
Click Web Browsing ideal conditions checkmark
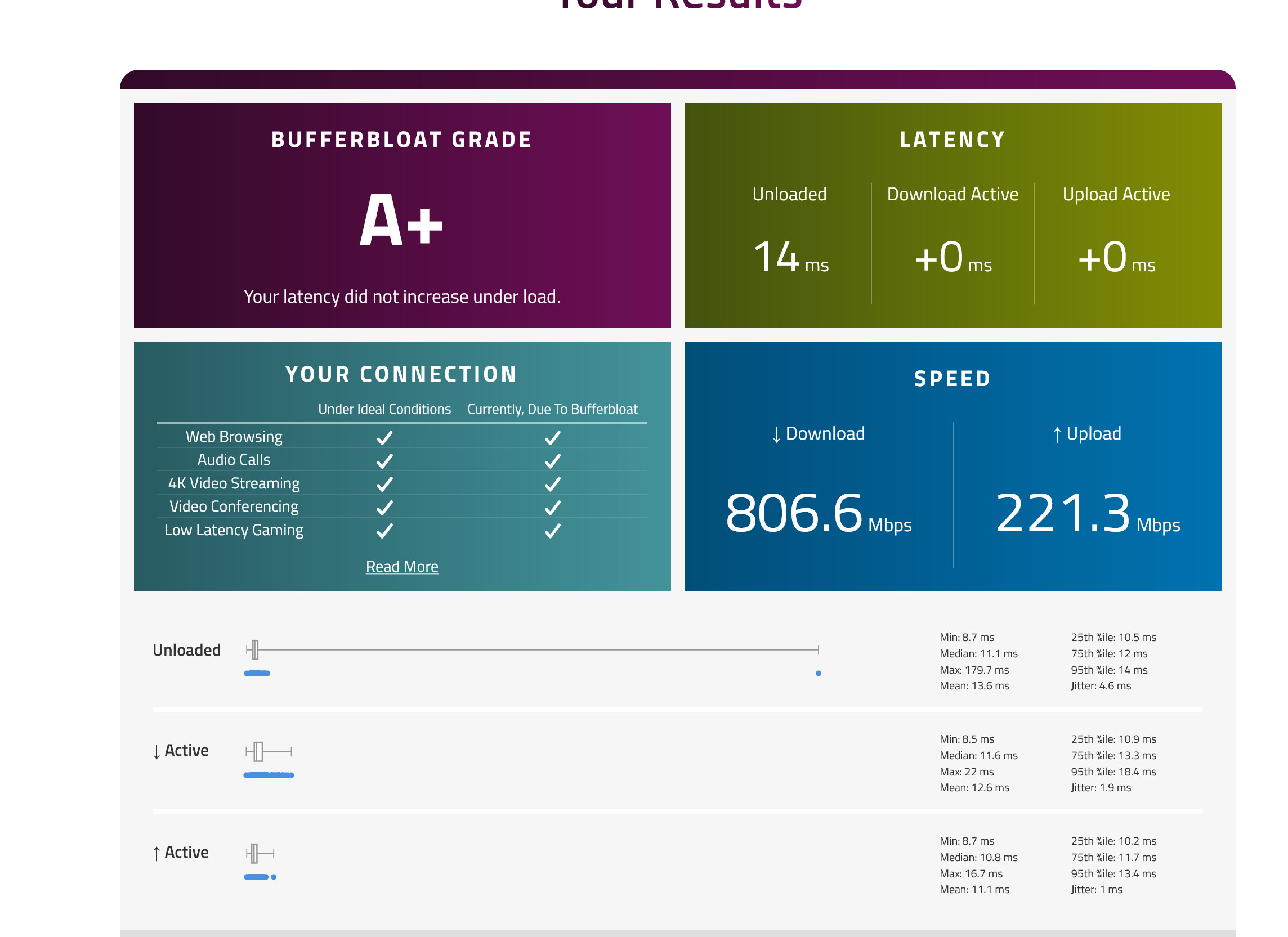tap(384, 437)
